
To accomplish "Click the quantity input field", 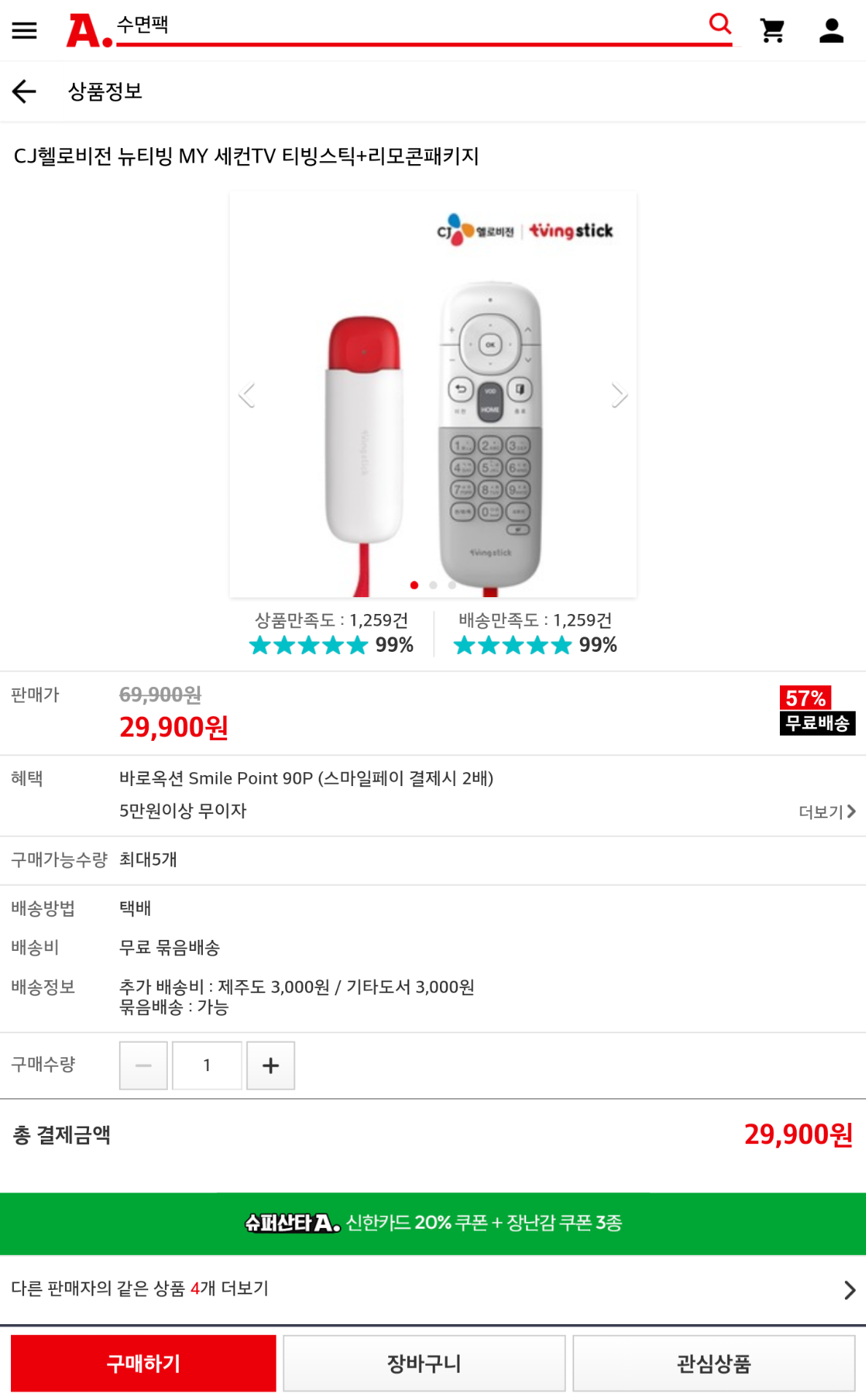I will (207, 1065).
